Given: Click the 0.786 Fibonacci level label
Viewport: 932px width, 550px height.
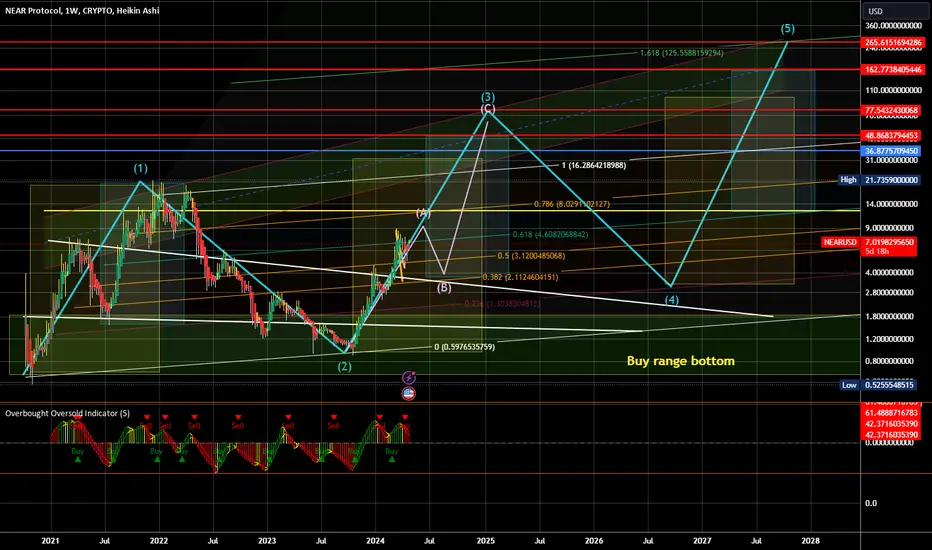Looking at the screenshot, I should [572, 204].
